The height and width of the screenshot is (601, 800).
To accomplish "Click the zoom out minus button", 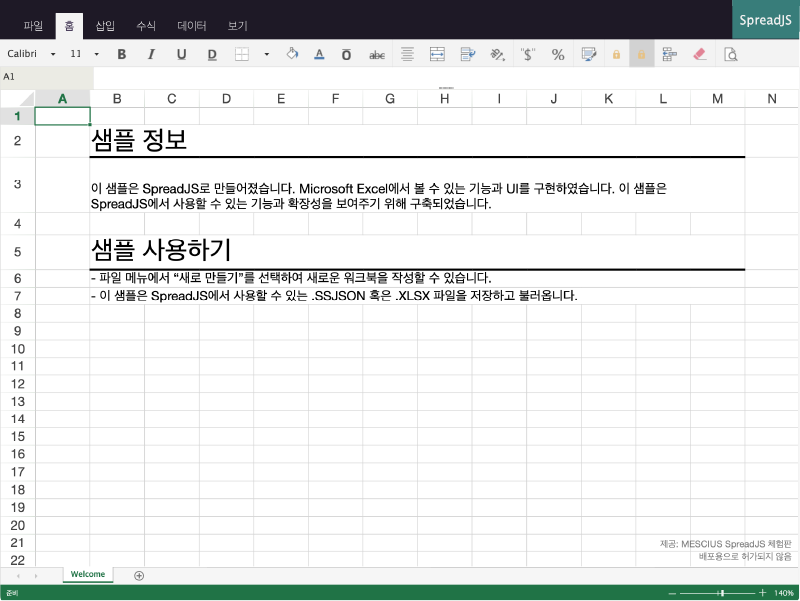I will [672, 593].
